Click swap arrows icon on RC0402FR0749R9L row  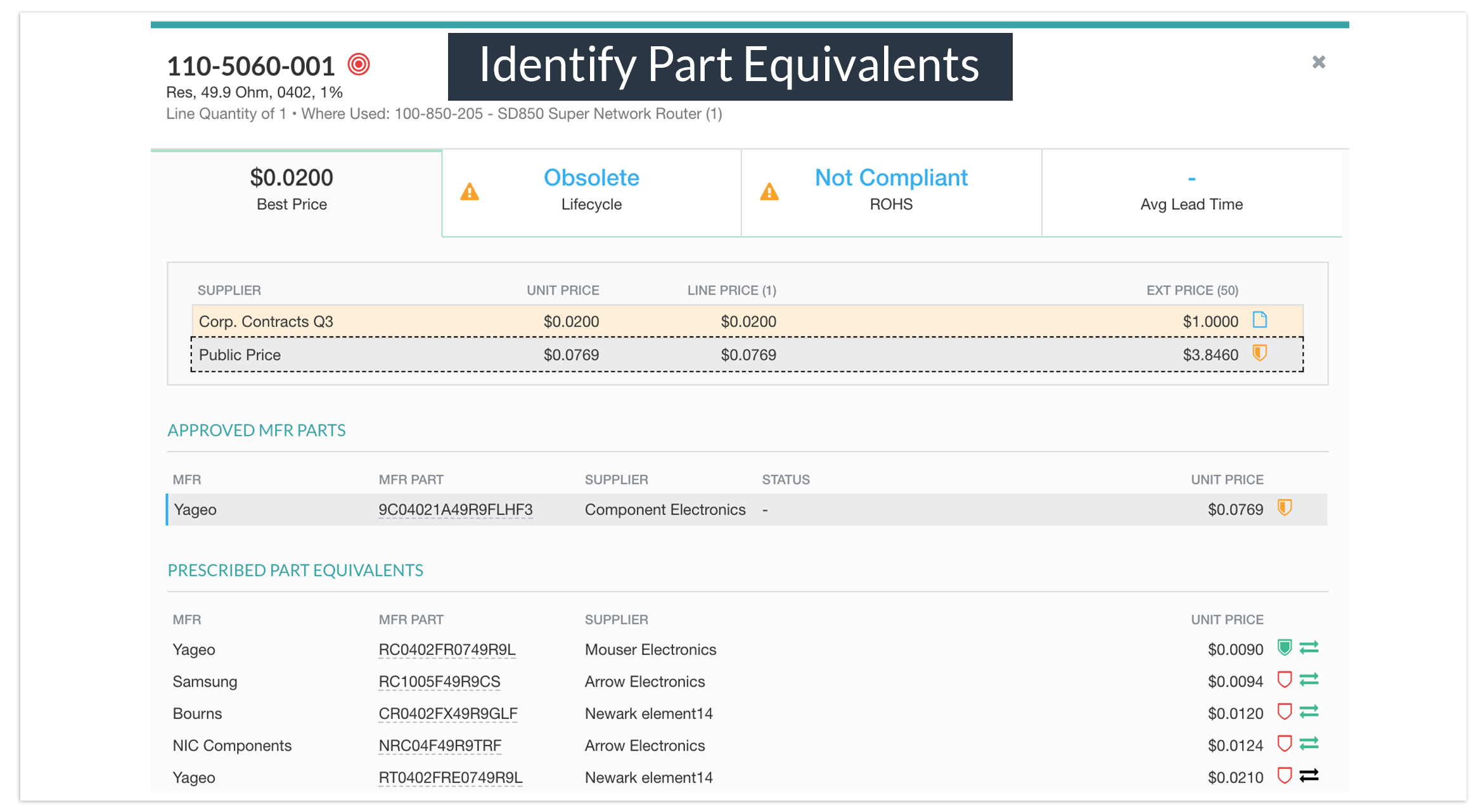pyautogui.click(x=1309, y=647)
